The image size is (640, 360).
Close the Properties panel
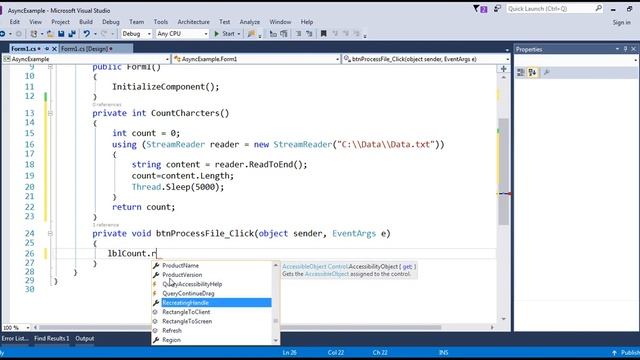[633, 49]
